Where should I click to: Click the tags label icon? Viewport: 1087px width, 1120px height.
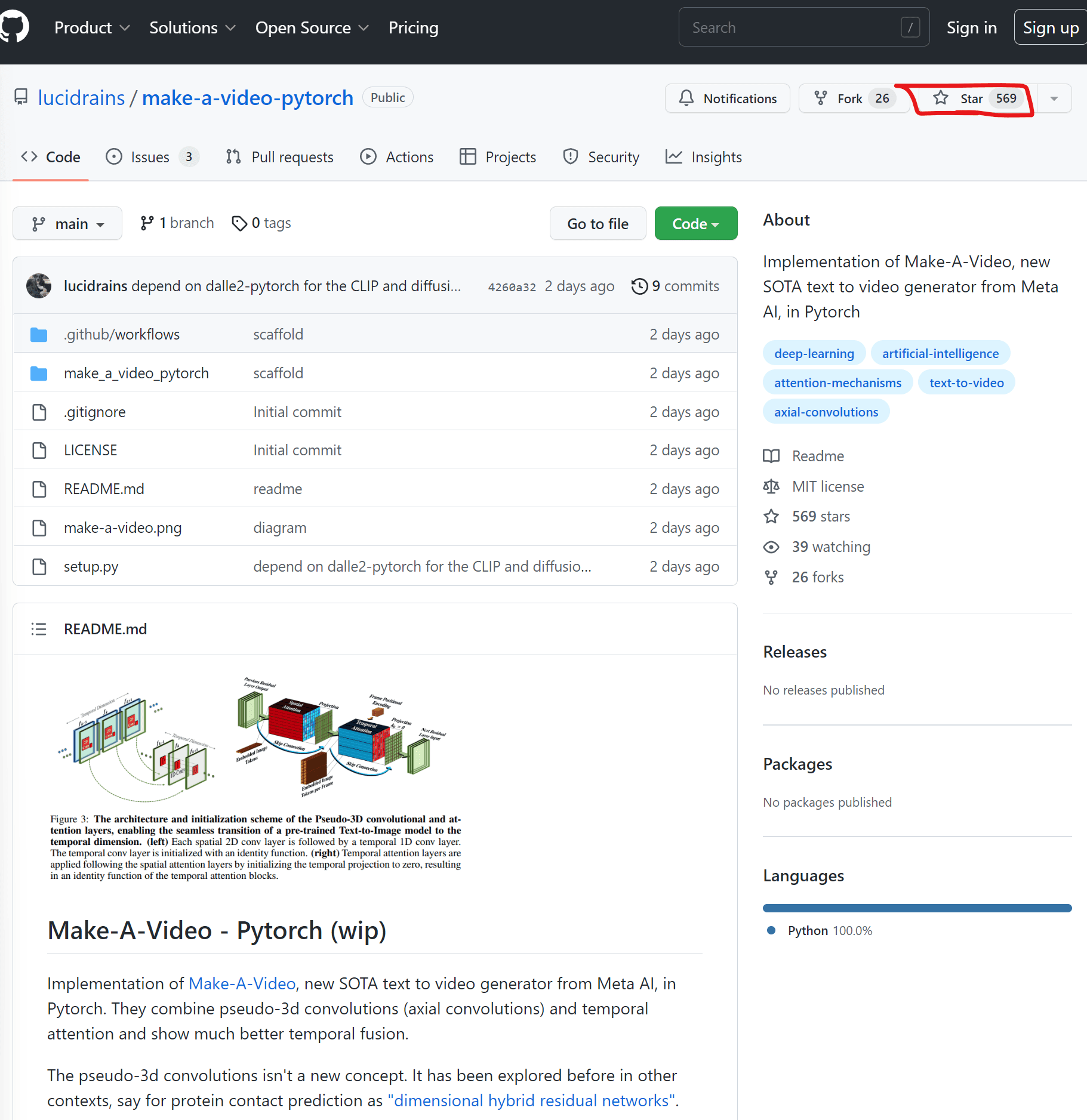(239, 223)
